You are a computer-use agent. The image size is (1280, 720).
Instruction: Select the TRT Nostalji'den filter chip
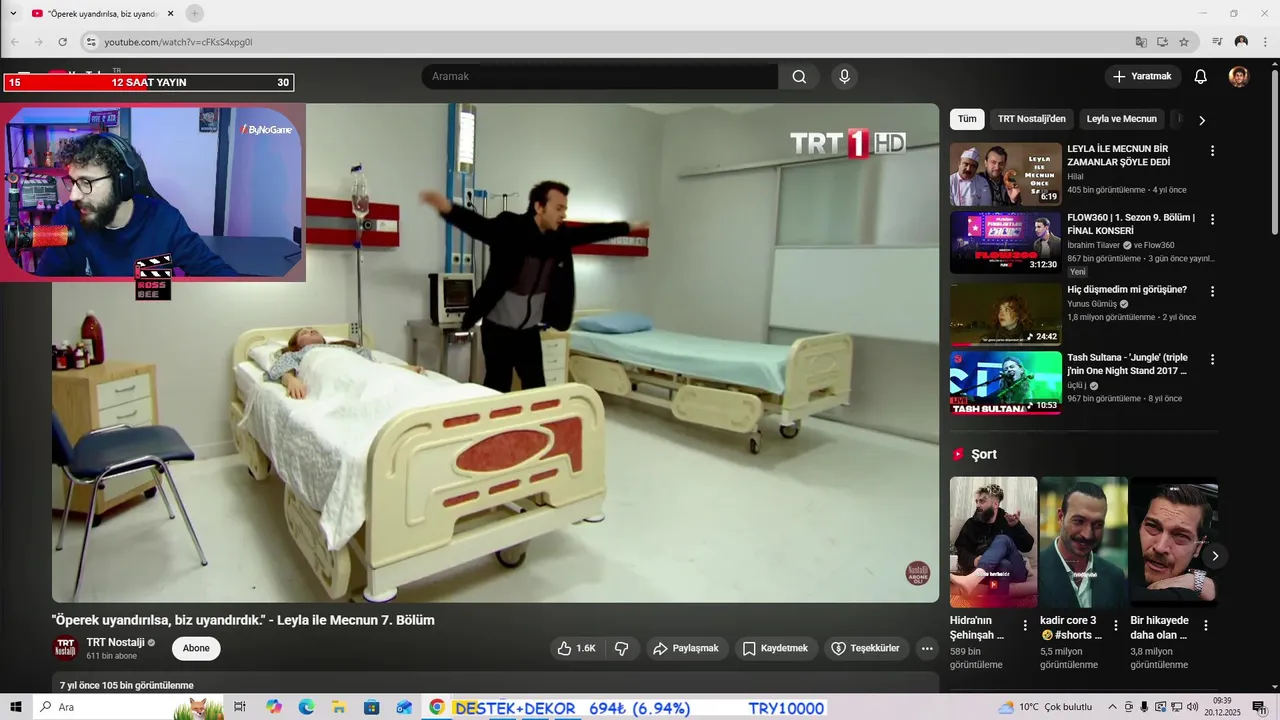point(1032,119)
